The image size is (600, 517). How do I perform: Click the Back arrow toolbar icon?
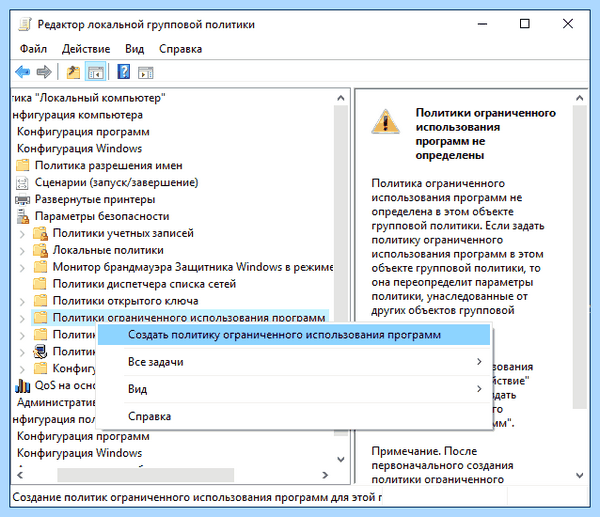(23, 72)
